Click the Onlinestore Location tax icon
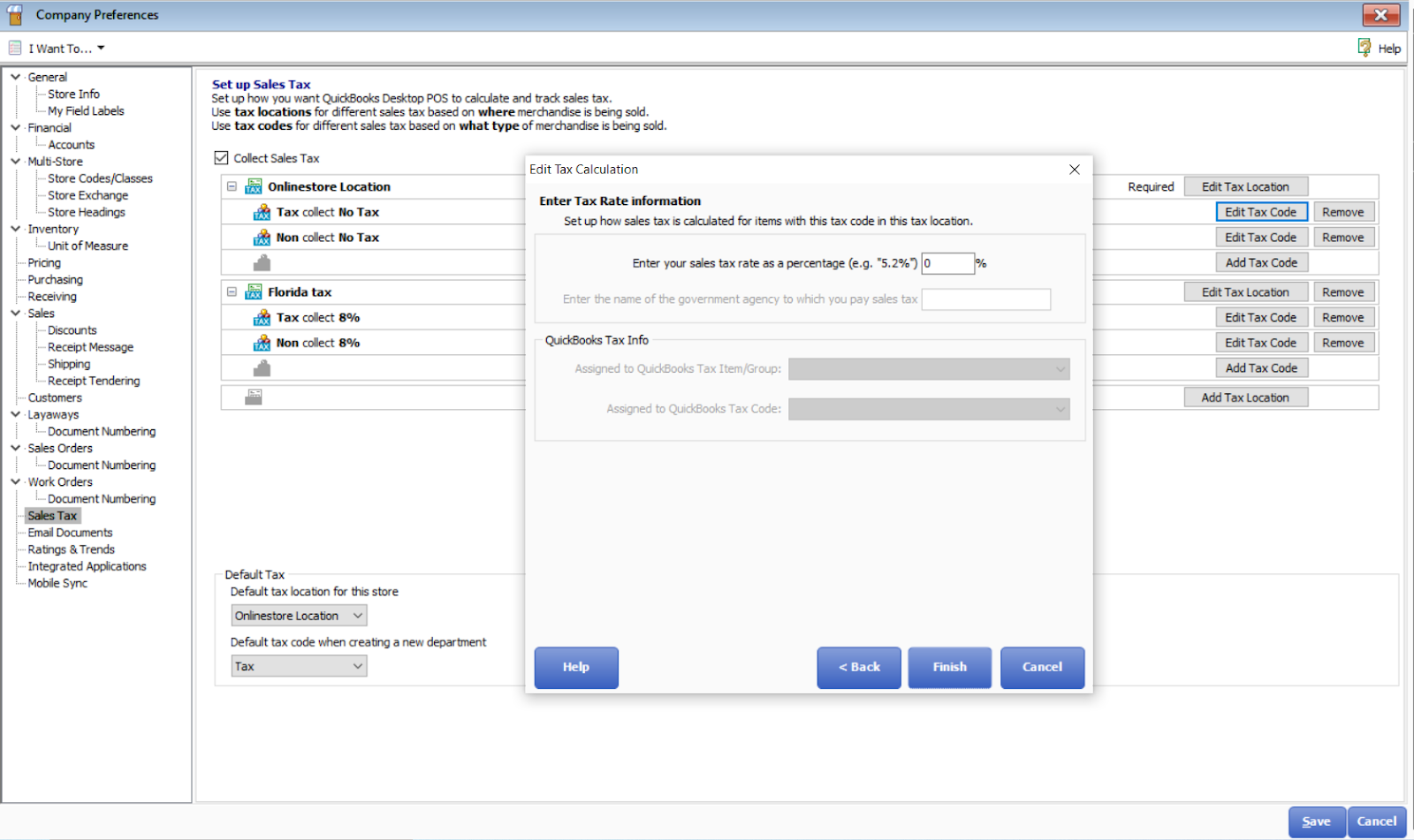 pos(254,186)
